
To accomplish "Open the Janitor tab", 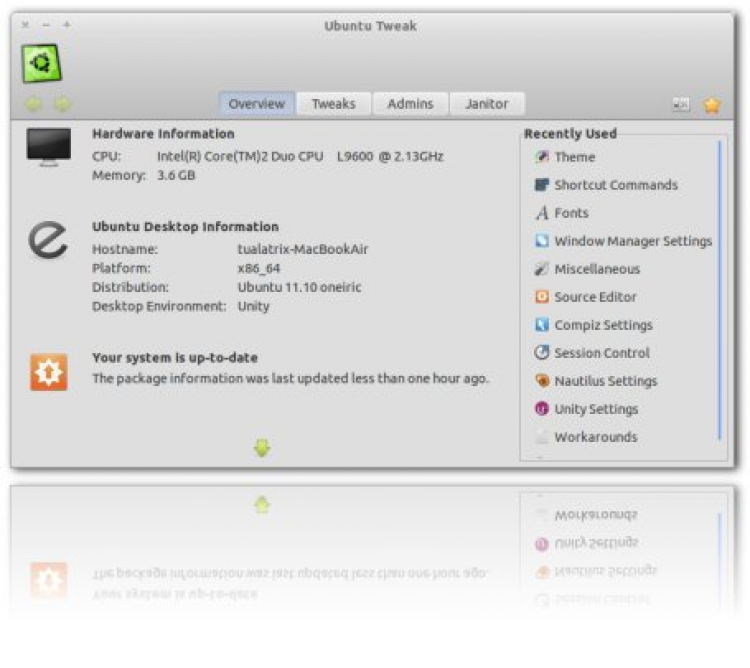I will [487, 104].
